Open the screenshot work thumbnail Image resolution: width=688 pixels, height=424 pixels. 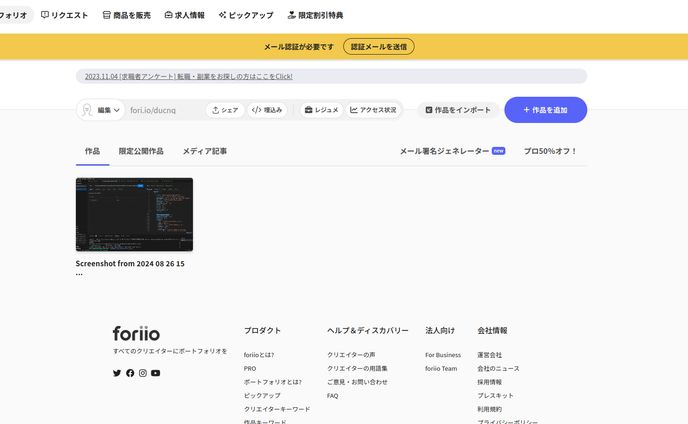(134, 214)
